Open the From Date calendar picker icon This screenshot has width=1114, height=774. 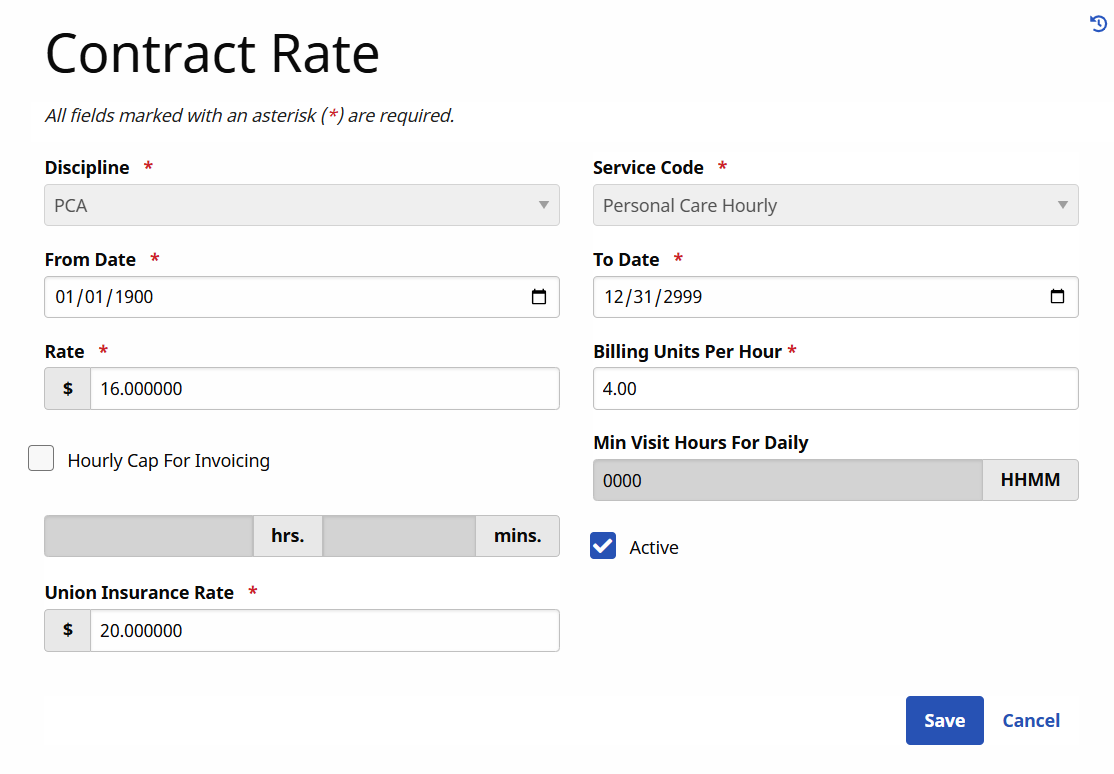click(539, 296)
